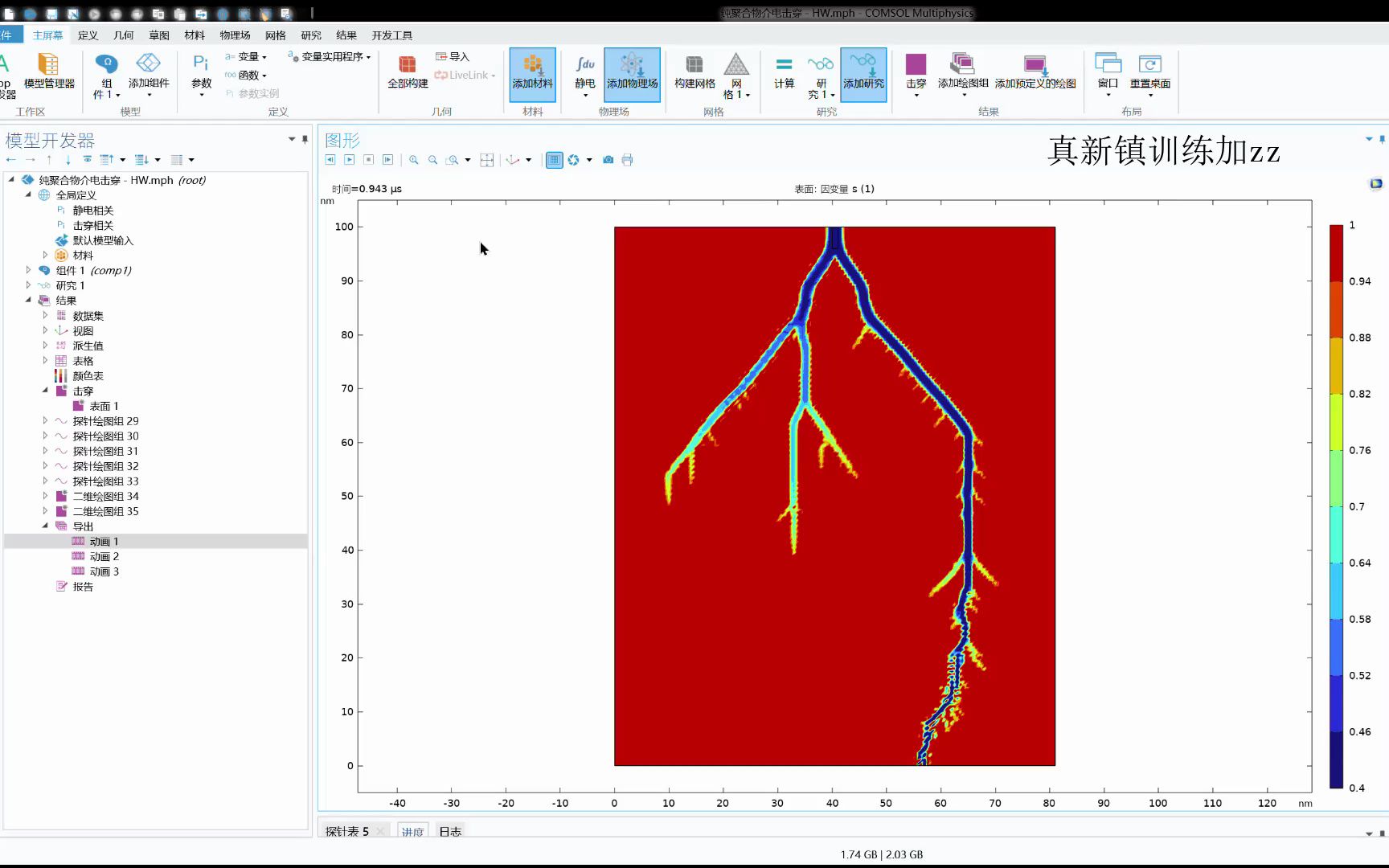The height and width of the screenshot is (868, 1389).
Task: Open the Study 1 (研究 1) dropdown
Action: point(821,76)
